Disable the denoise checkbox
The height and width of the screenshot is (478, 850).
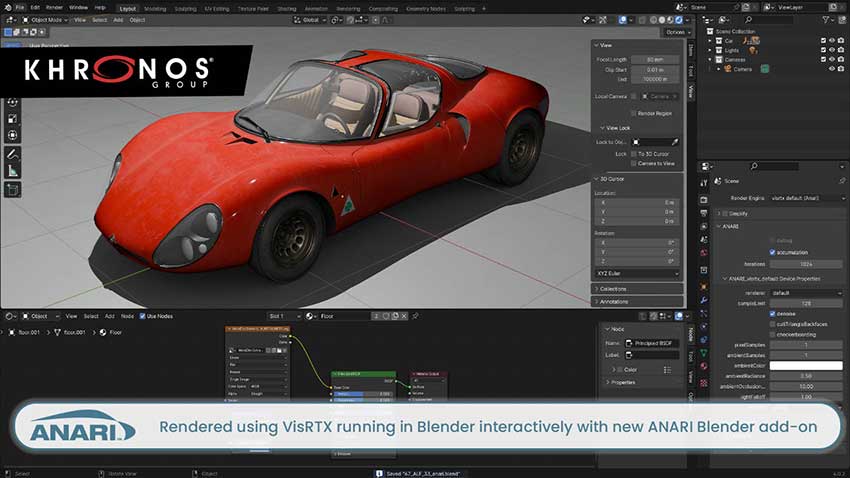coord(770,313)
